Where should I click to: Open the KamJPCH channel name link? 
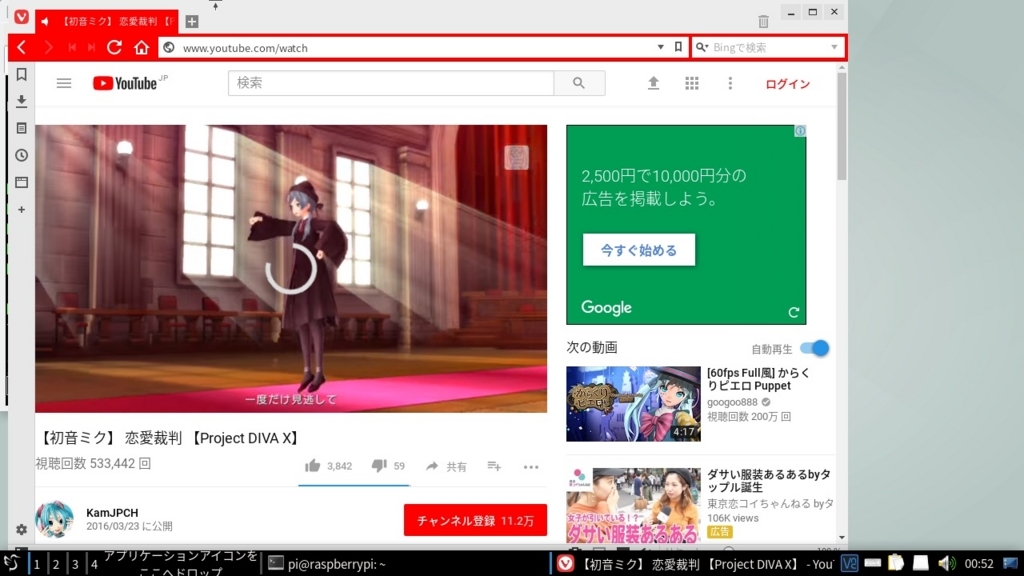112,513
